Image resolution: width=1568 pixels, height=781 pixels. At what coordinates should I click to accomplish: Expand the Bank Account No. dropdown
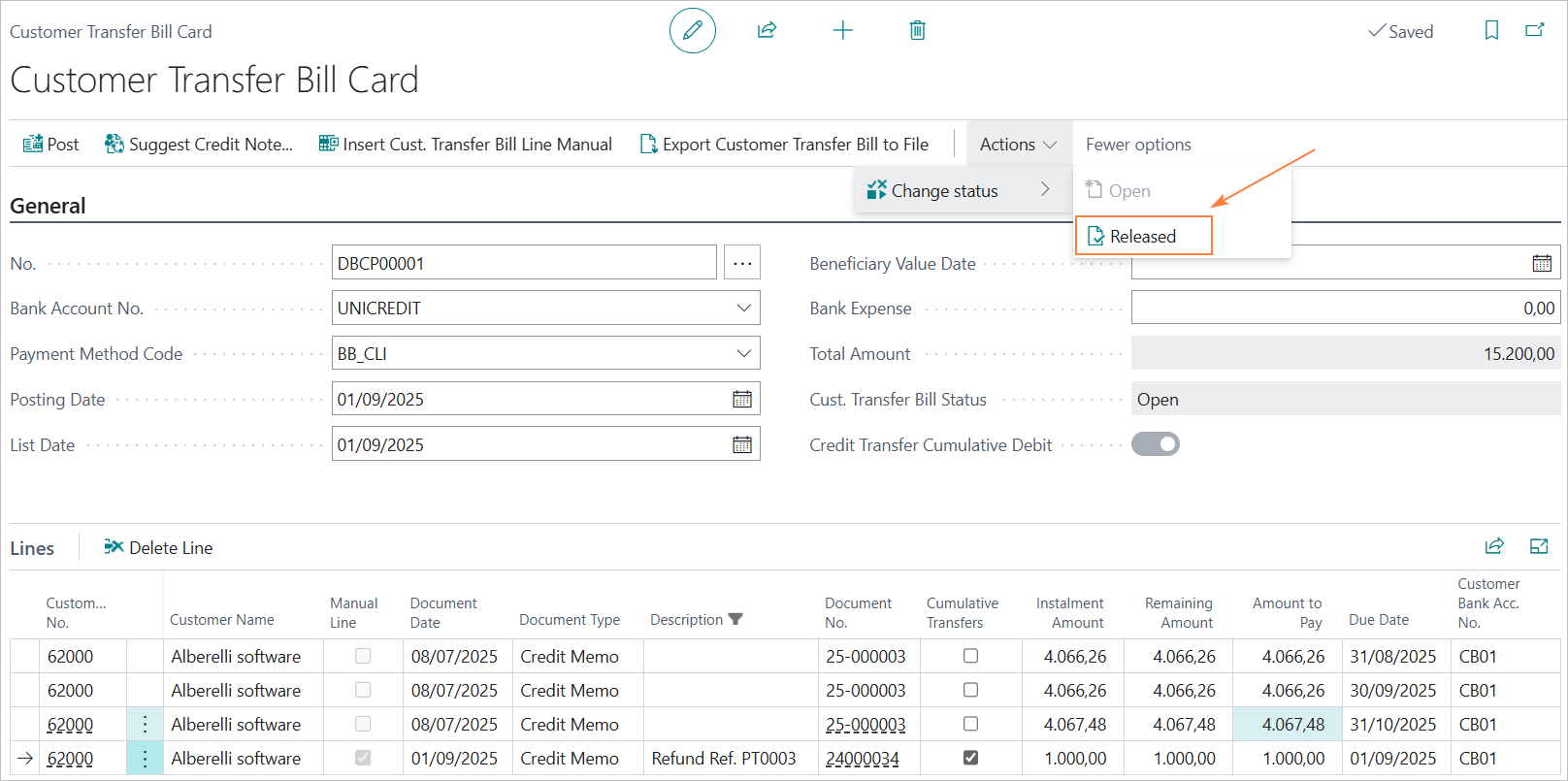743,309
